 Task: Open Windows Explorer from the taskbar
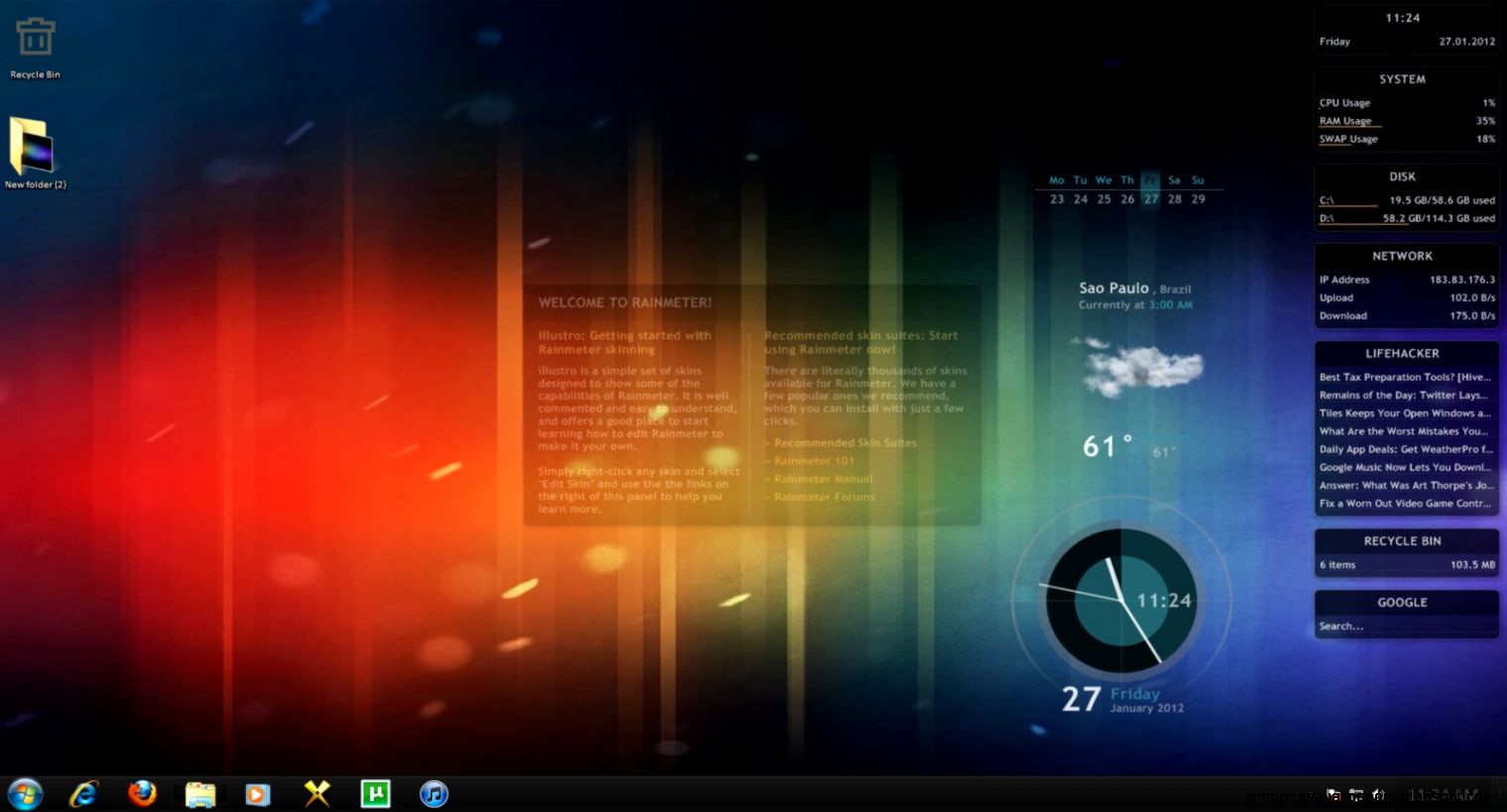coord(200,793)
